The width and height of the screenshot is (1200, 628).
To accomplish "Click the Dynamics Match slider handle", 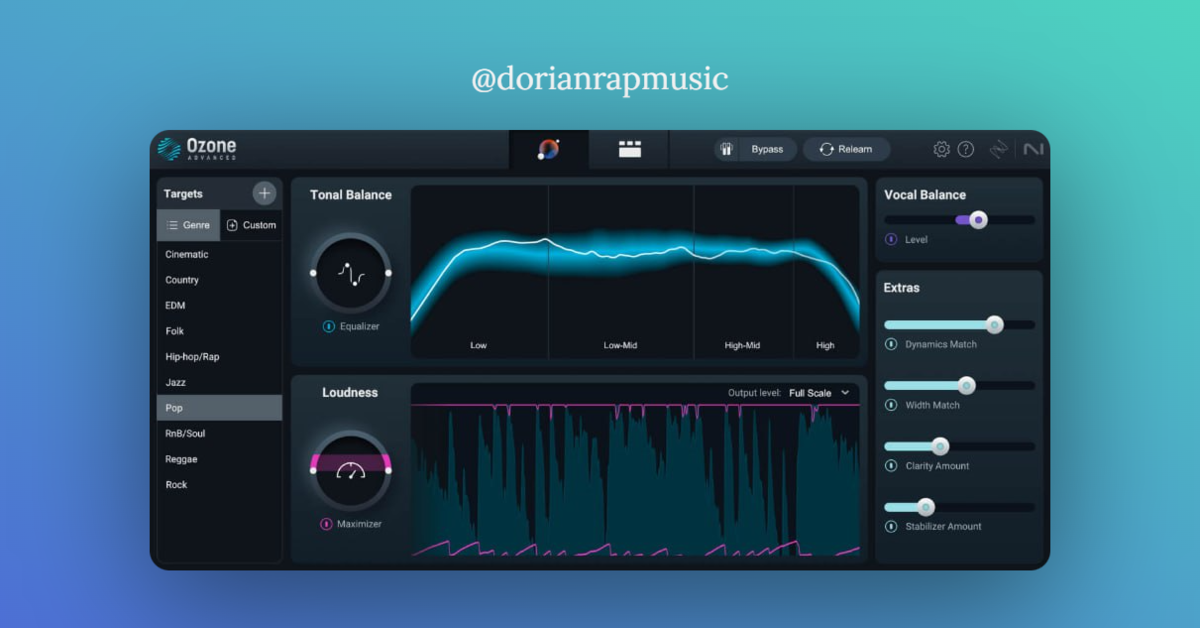I will (994, 324).
